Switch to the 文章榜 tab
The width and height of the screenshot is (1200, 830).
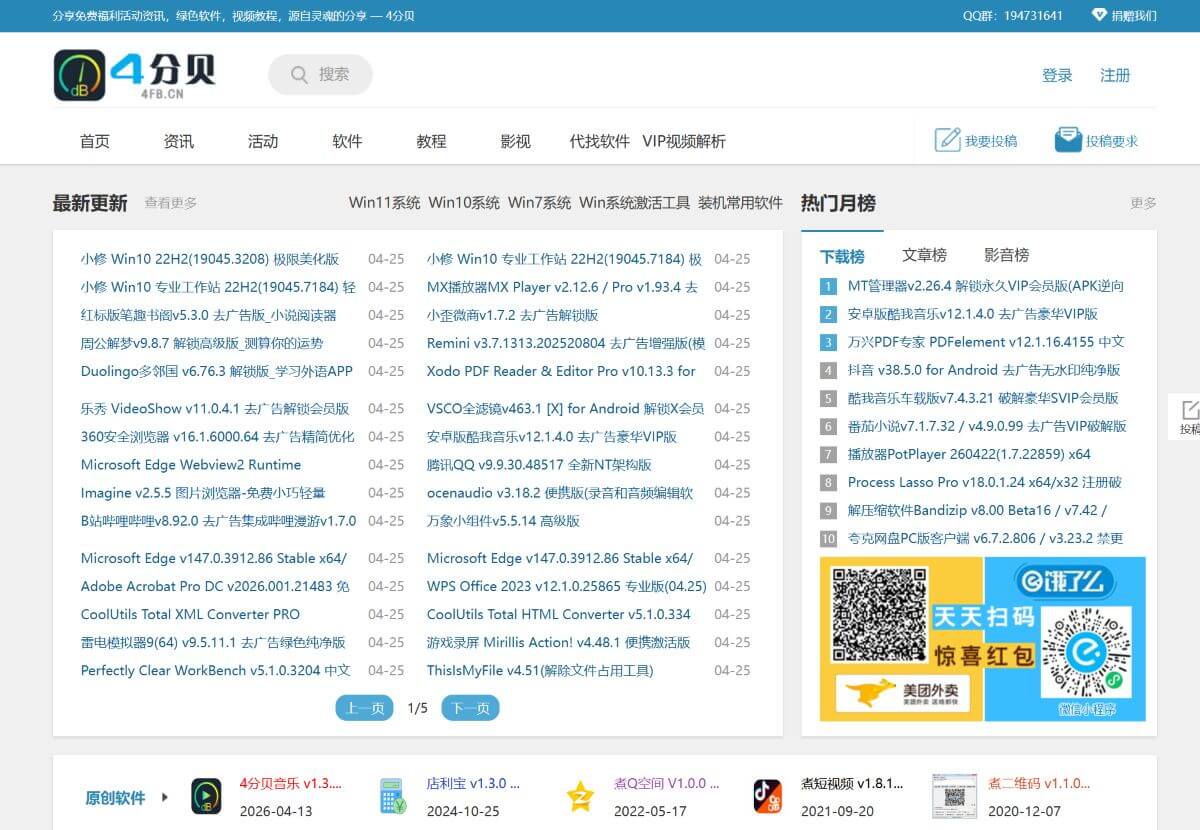(x=924, y=255)
